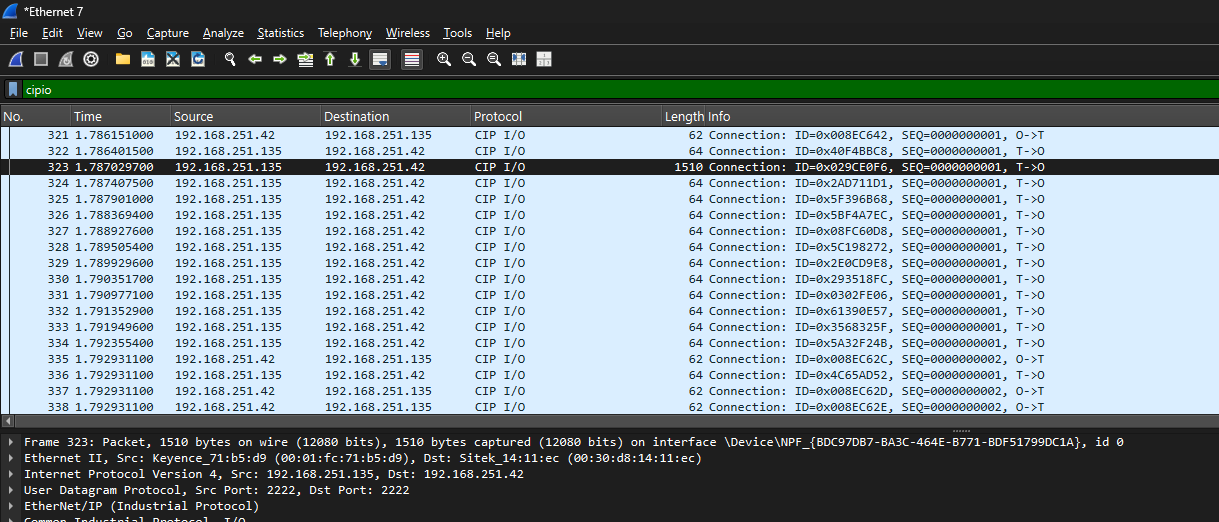Restart the current capture

66,59
